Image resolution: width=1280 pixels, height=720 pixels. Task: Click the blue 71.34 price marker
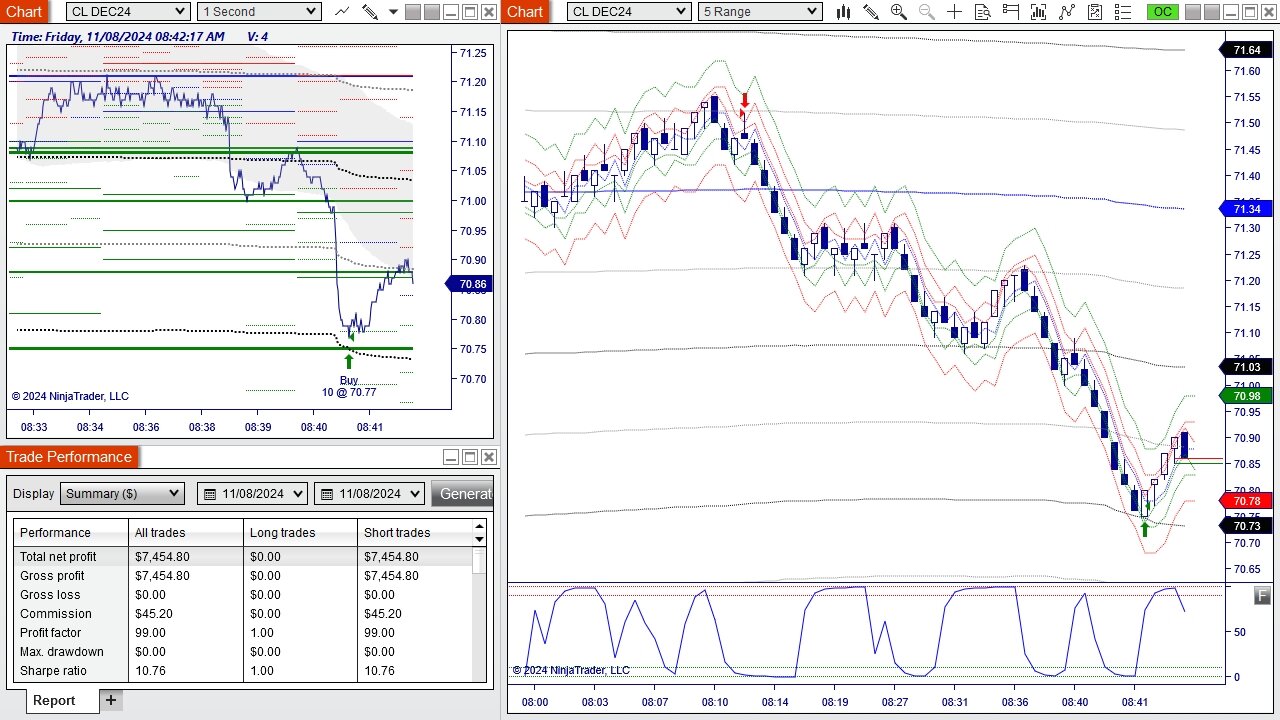pos(1246,209)
